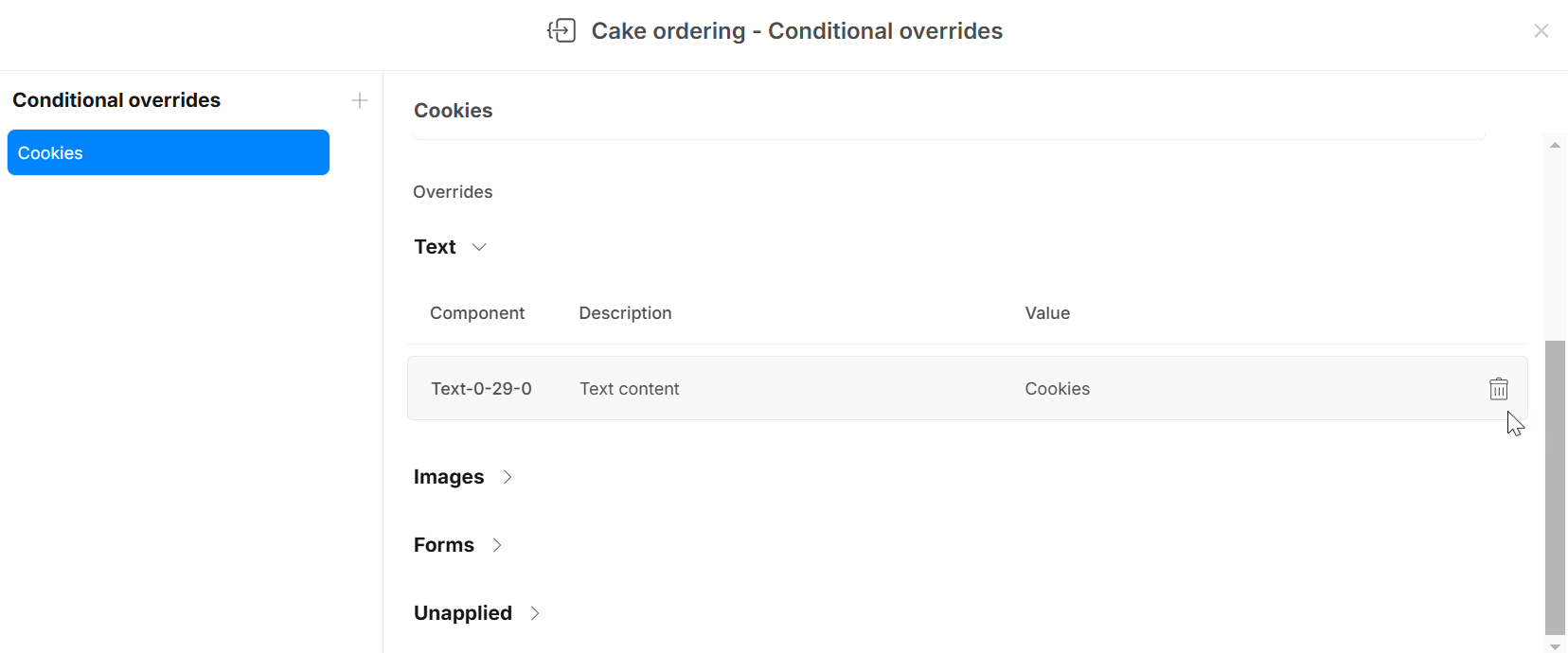Collapse the Text overrides section
The width and height of the screenshot is (1568, 653).
coord(479,247)
